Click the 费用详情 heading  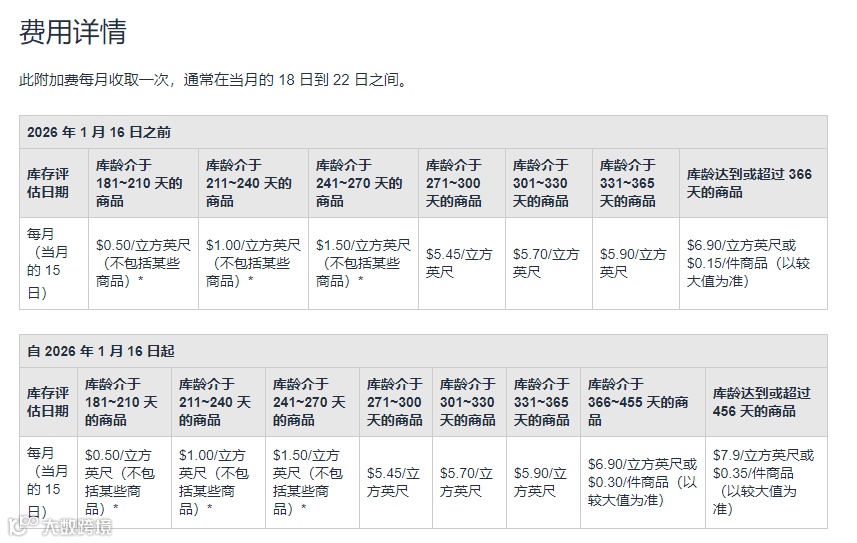73,32
